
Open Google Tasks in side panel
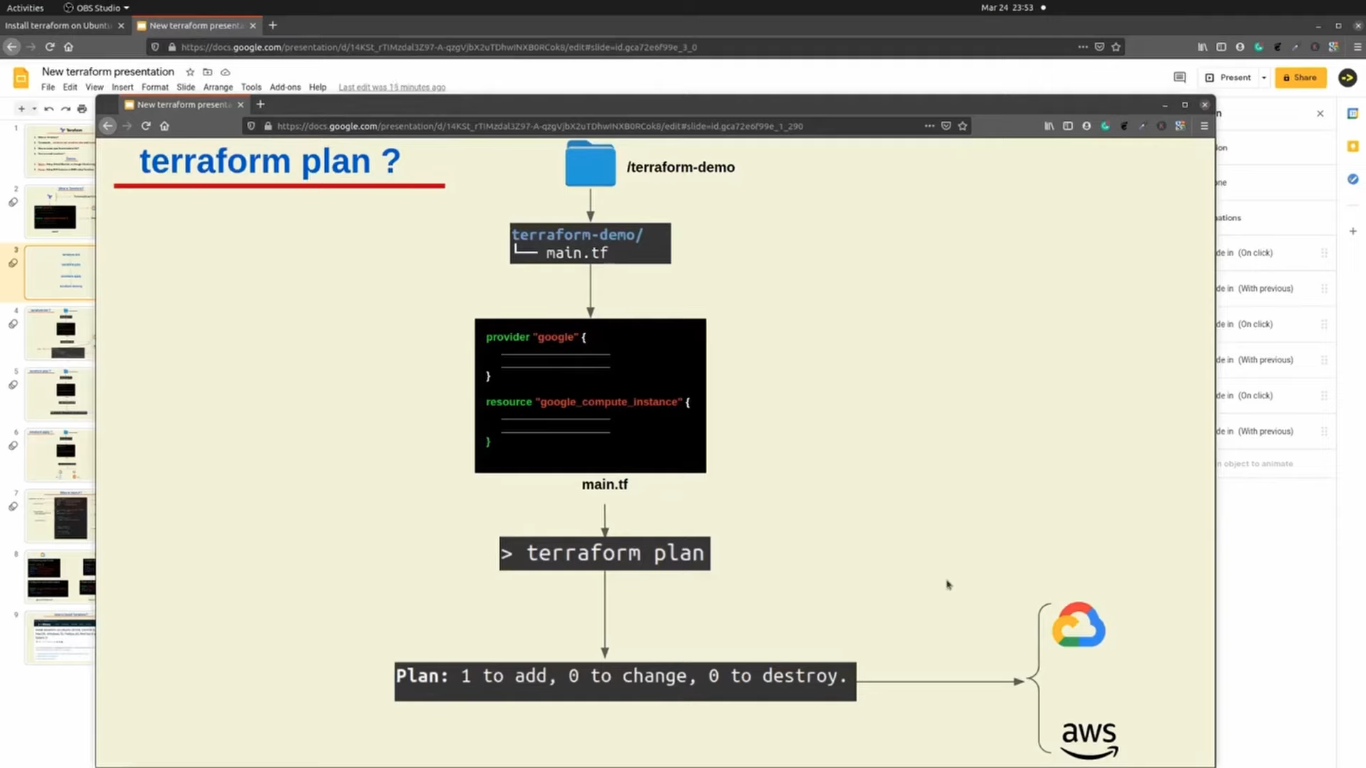point(1352,179)
